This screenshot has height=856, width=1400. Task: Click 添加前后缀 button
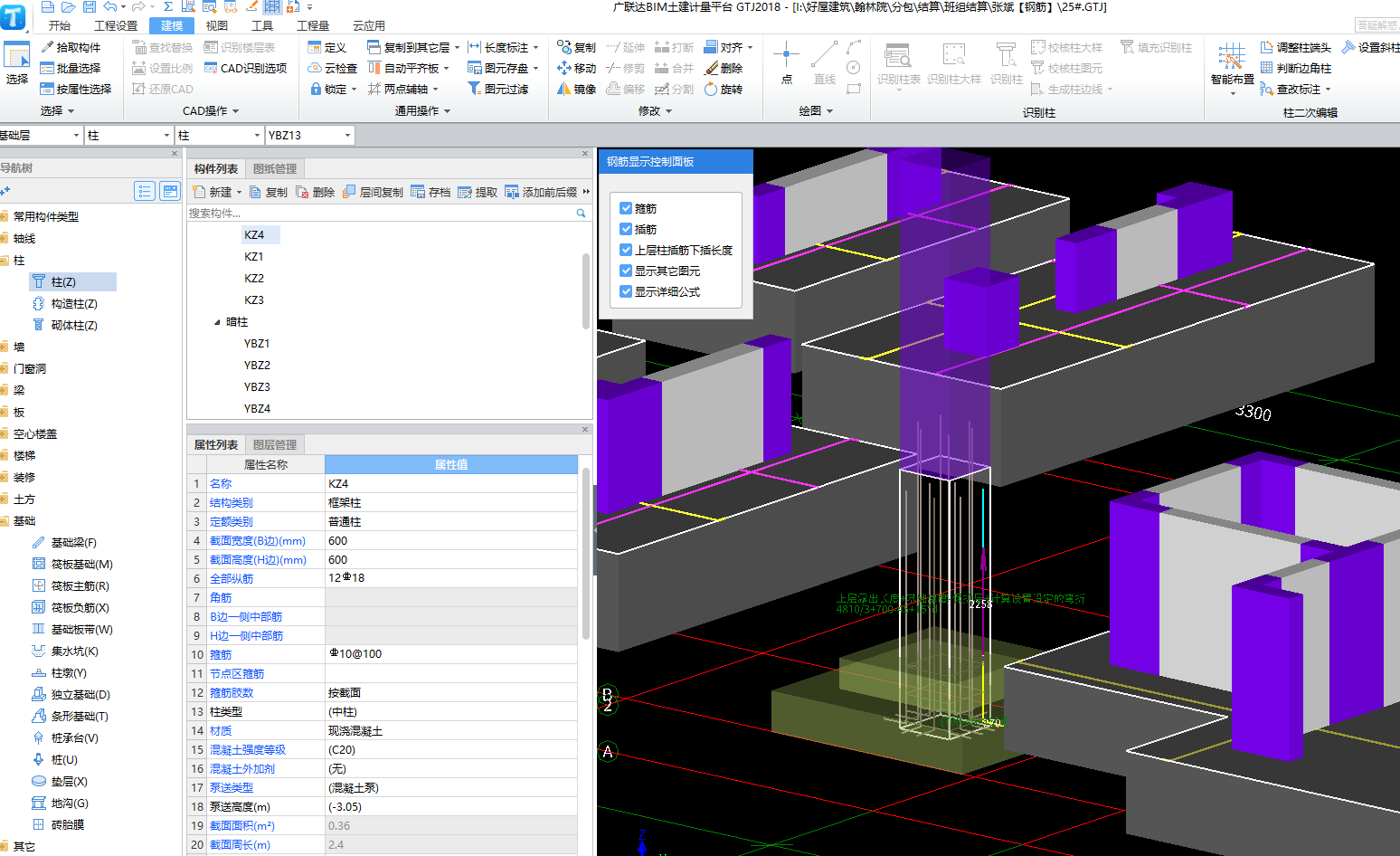point(541,192)
